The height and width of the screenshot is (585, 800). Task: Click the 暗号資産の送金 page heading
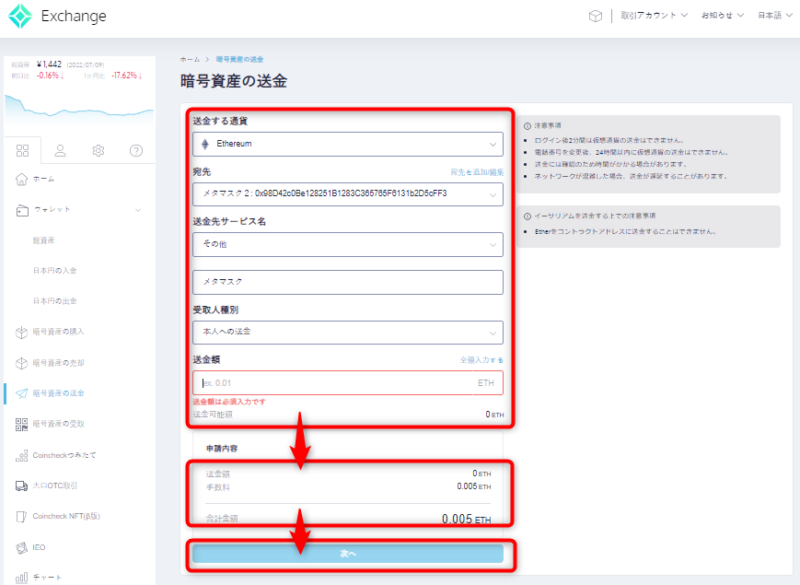(233, 81)
